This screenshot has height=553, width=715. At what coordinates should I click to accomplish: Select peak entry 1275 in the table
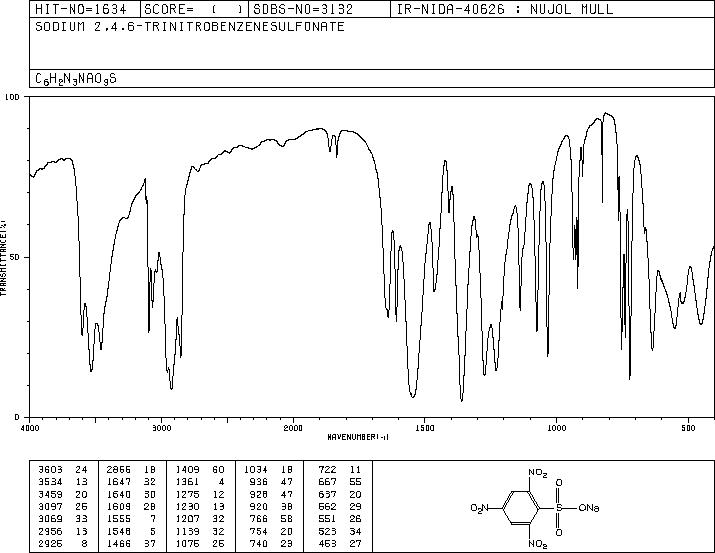200,494
